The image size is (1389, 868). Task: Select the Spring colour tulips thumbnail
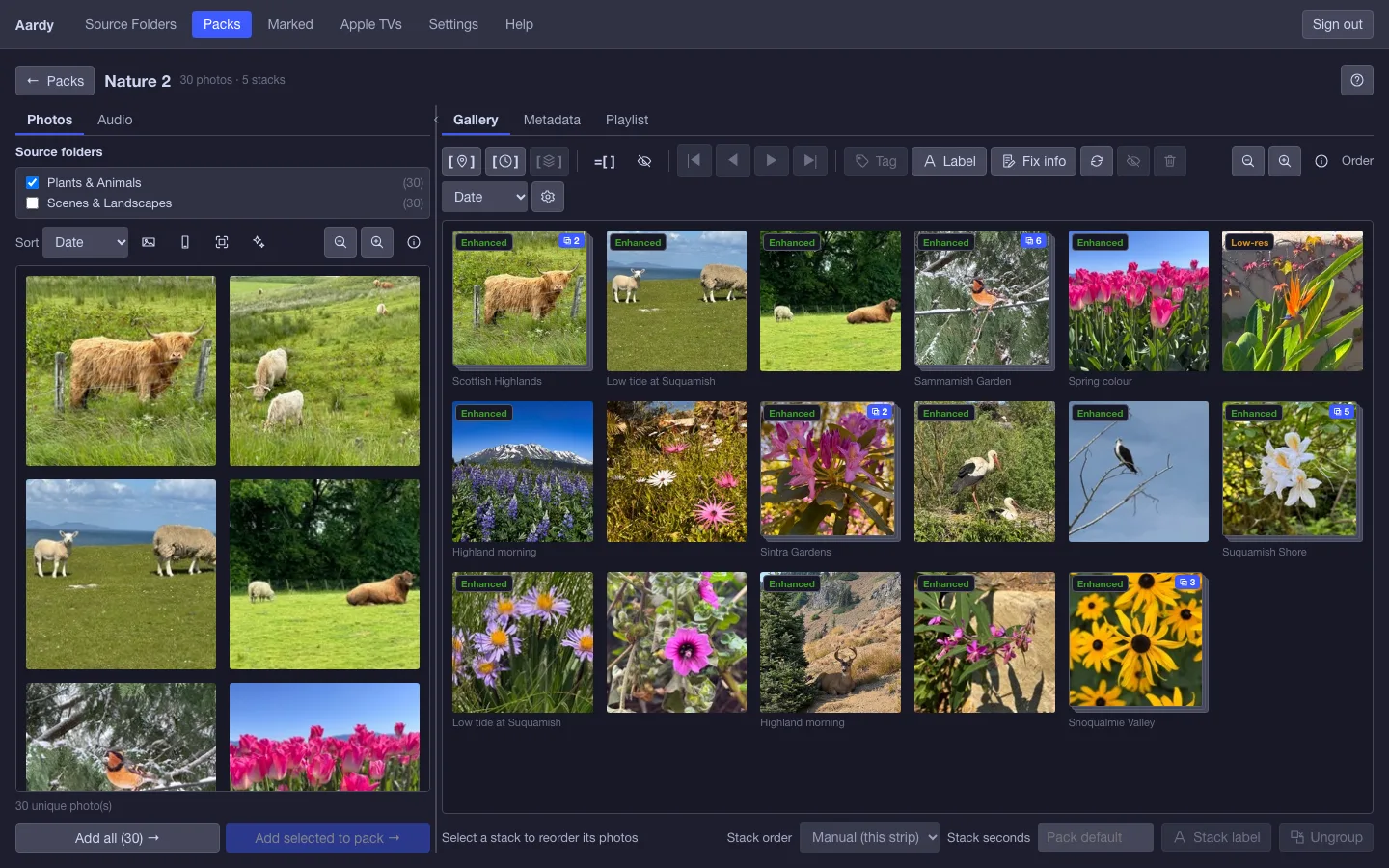point(1138,300)
